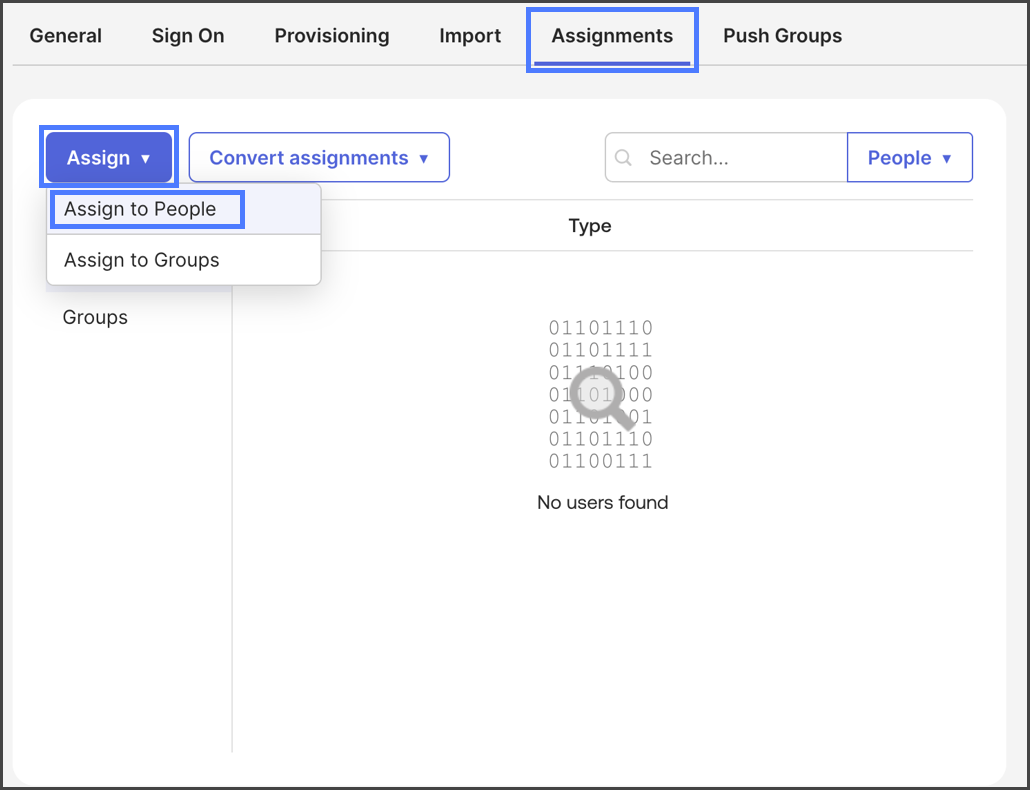Image resolution: width=1030 pixels, height=790 pixels.
Task: Choose Assign to People from the menu
Action: [140, 209]
